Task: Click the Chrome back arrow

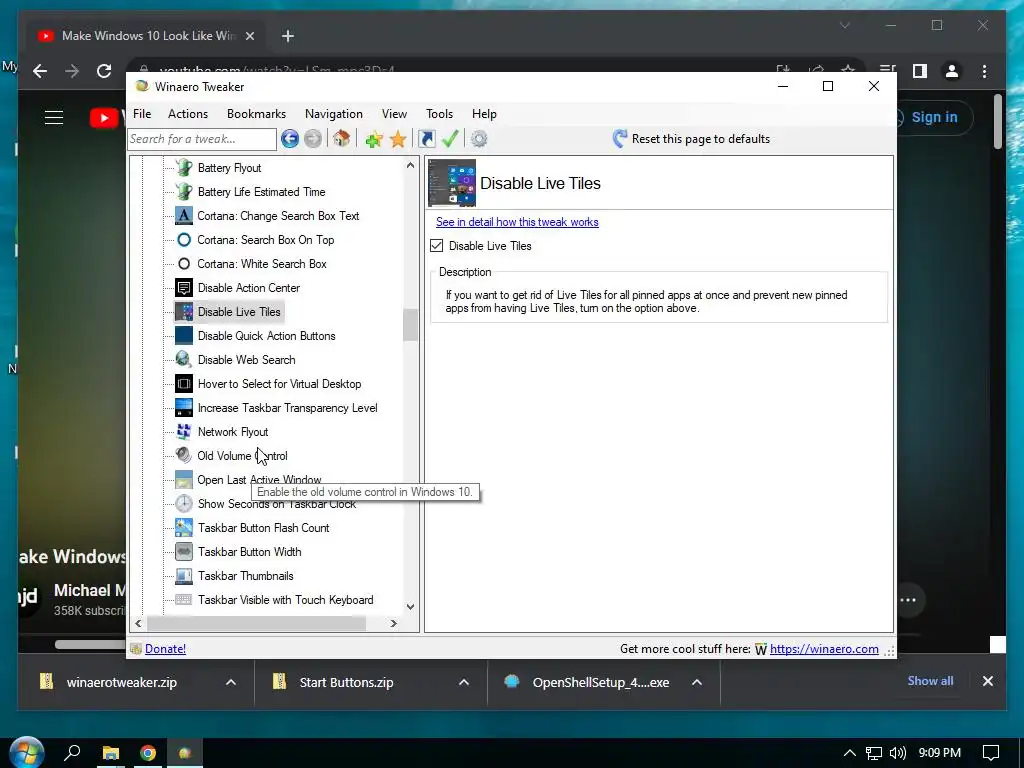Action: coord(40,71)
